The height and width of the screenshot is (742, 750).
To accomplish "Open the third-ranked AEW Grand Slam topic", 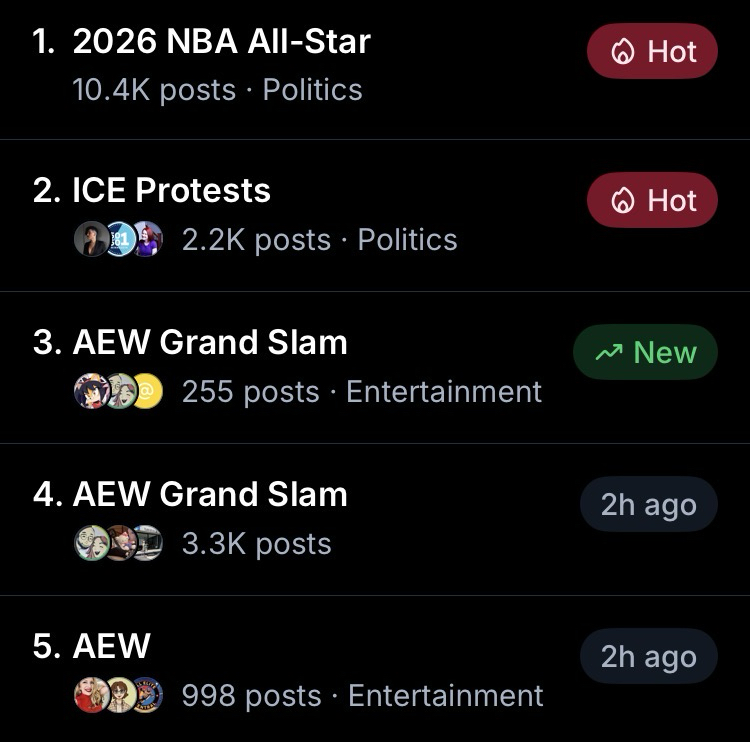I will click(x=210, y=342).
